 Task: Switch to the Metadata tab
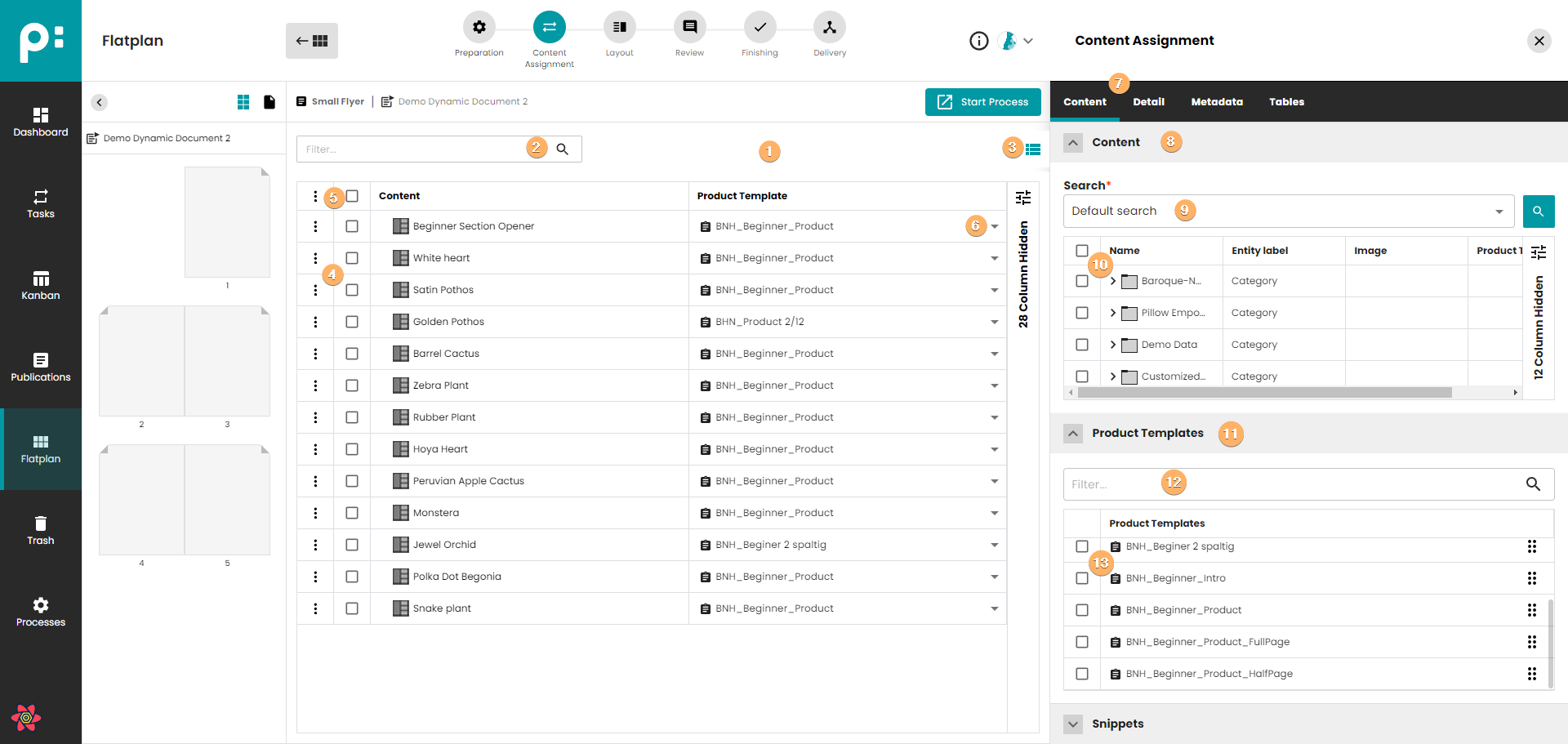click(x=1216, y=102)
